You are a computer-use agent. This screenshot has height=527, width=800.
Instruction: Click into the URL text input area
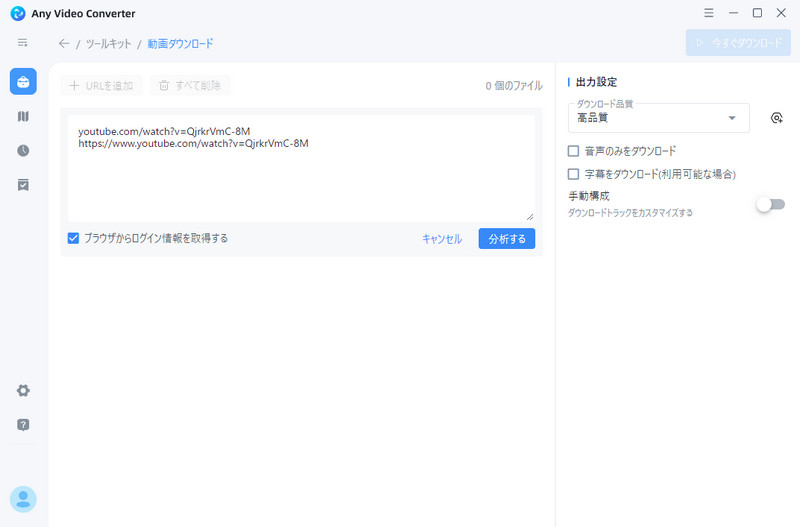pos(302,168)
